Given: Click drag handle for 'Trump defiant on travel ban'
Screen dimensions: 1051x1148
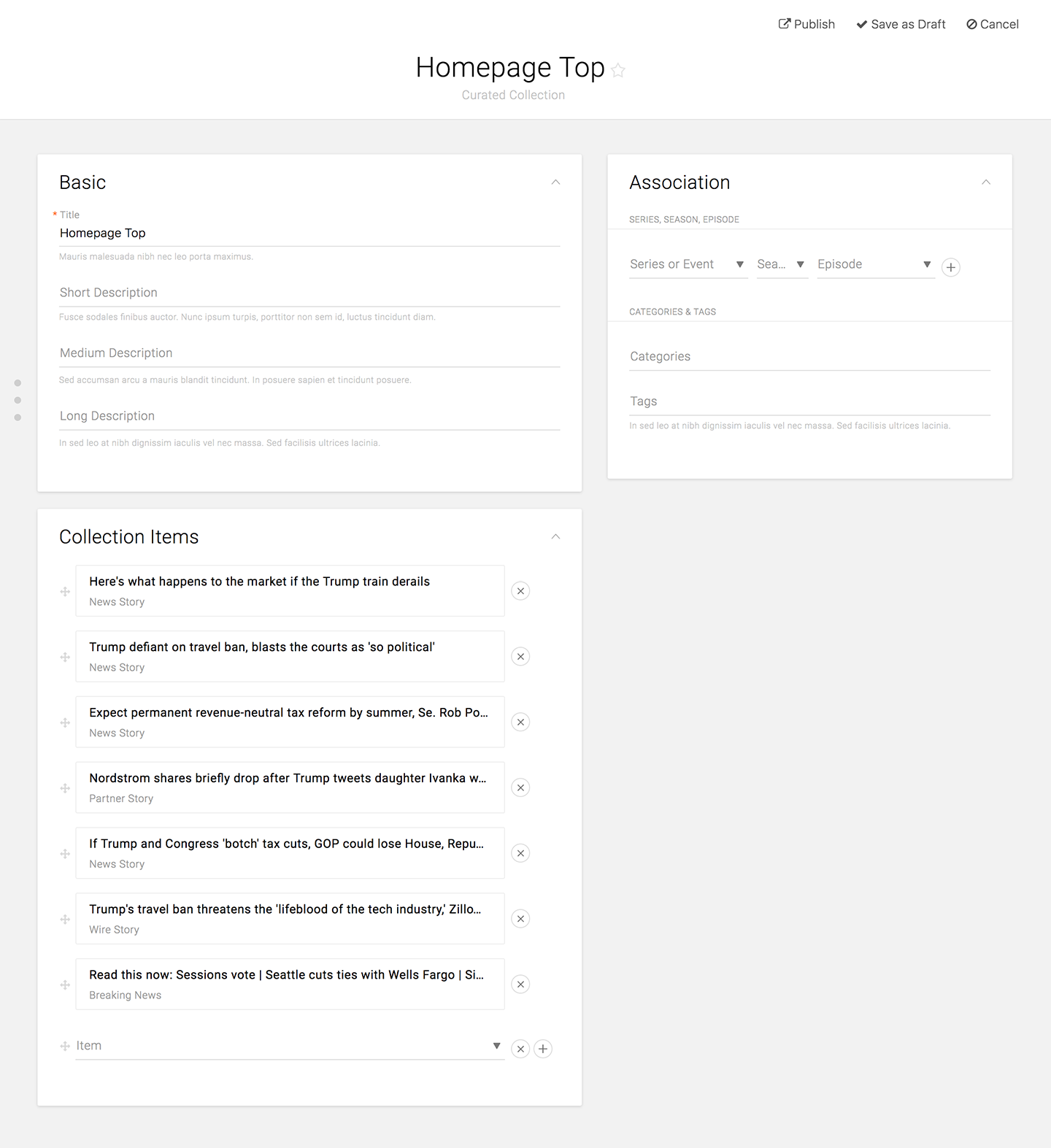Looking at the screenshot, I should (x=65, y=657).
